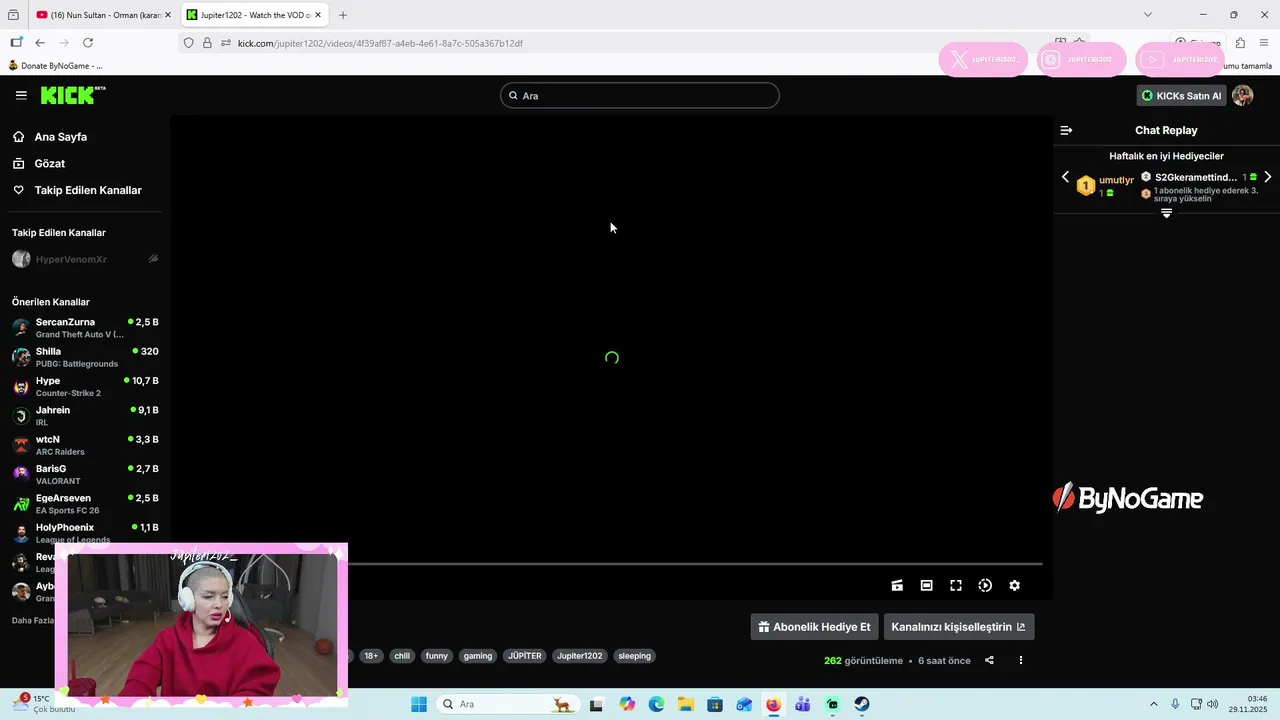Open volume control in system tray
Viewport: 1280px width, 720px height.
click(x=1212, y=704)
